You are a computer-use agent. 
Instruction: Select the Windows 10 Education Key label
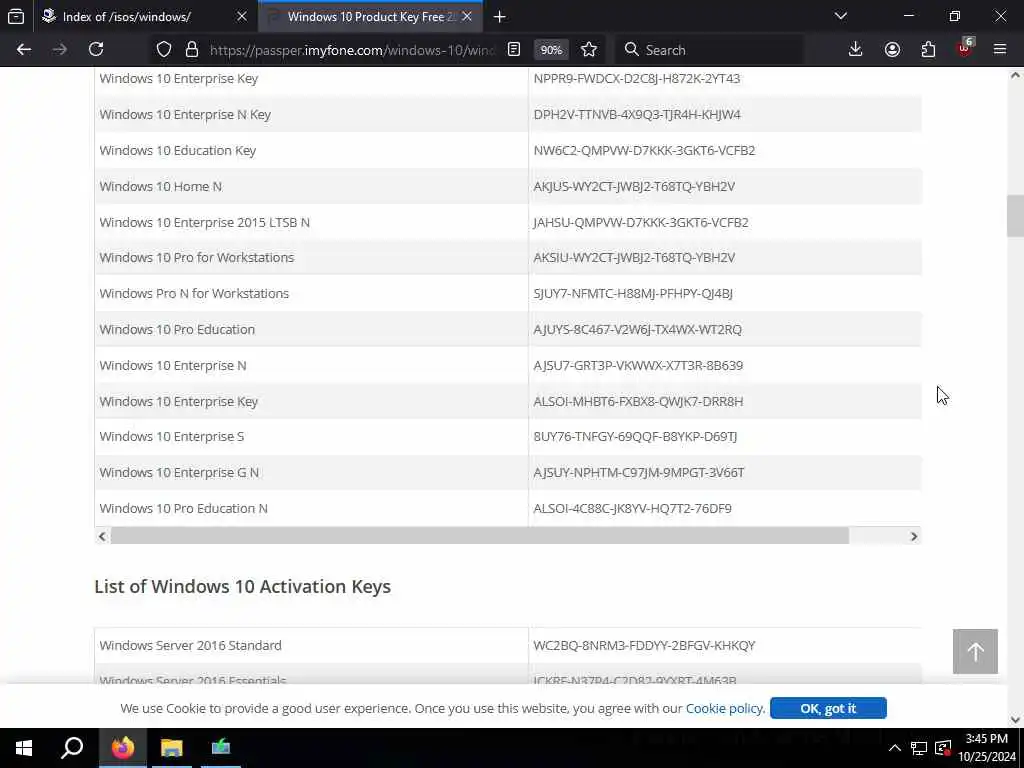point(178,150)
